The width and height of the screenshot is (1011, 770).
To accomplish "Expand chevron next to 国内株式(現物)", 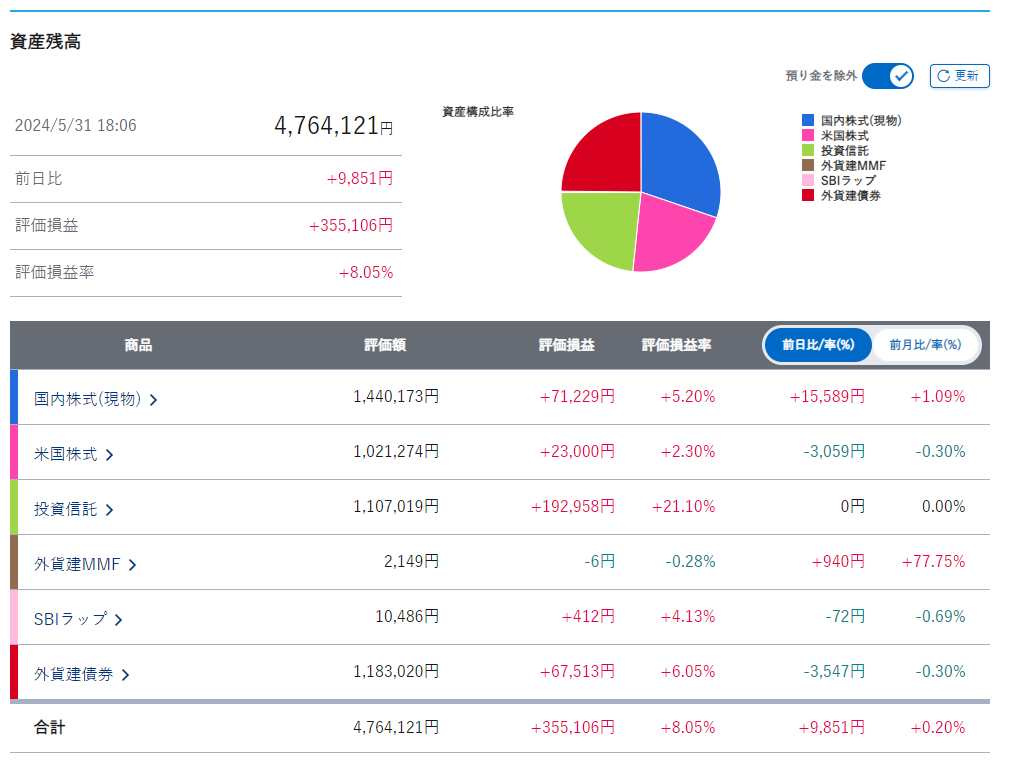I will [x=153, y=400].
